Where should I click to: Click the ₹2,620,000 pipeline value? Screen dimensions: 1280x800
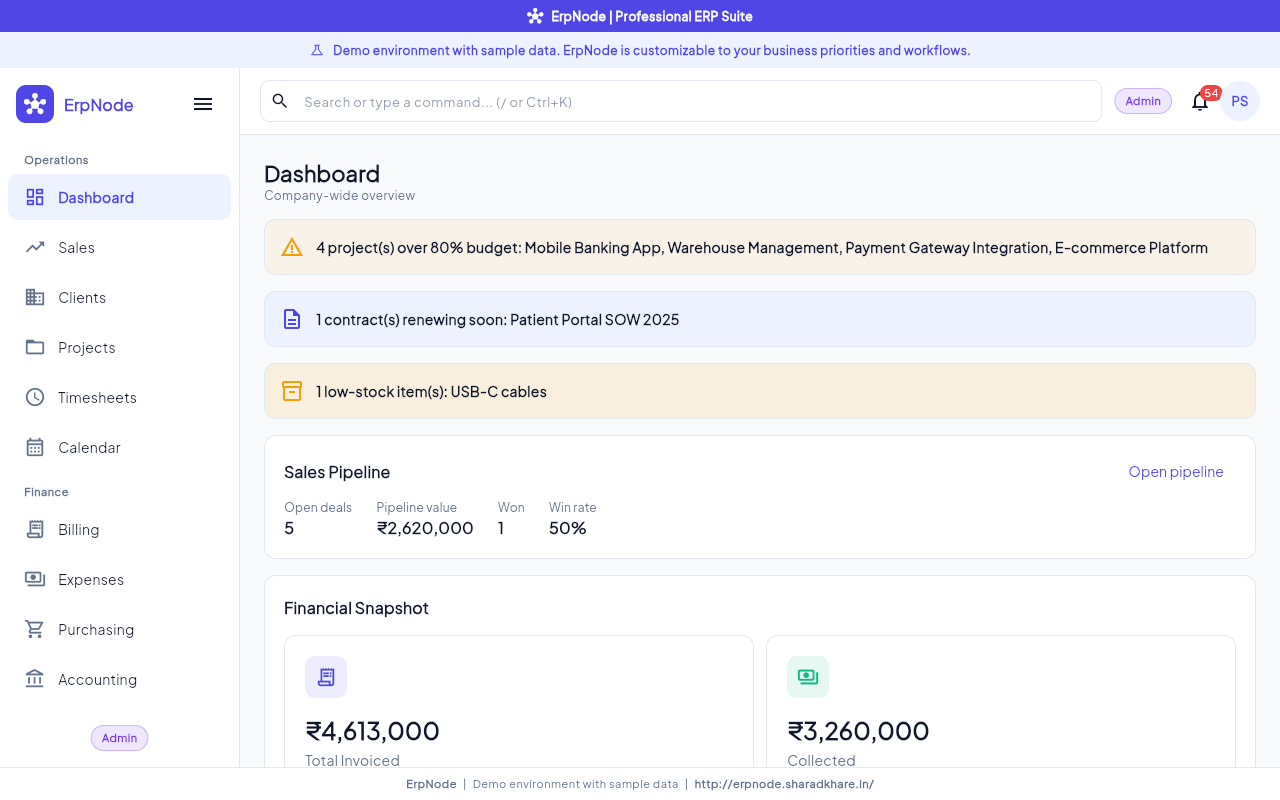425,528
